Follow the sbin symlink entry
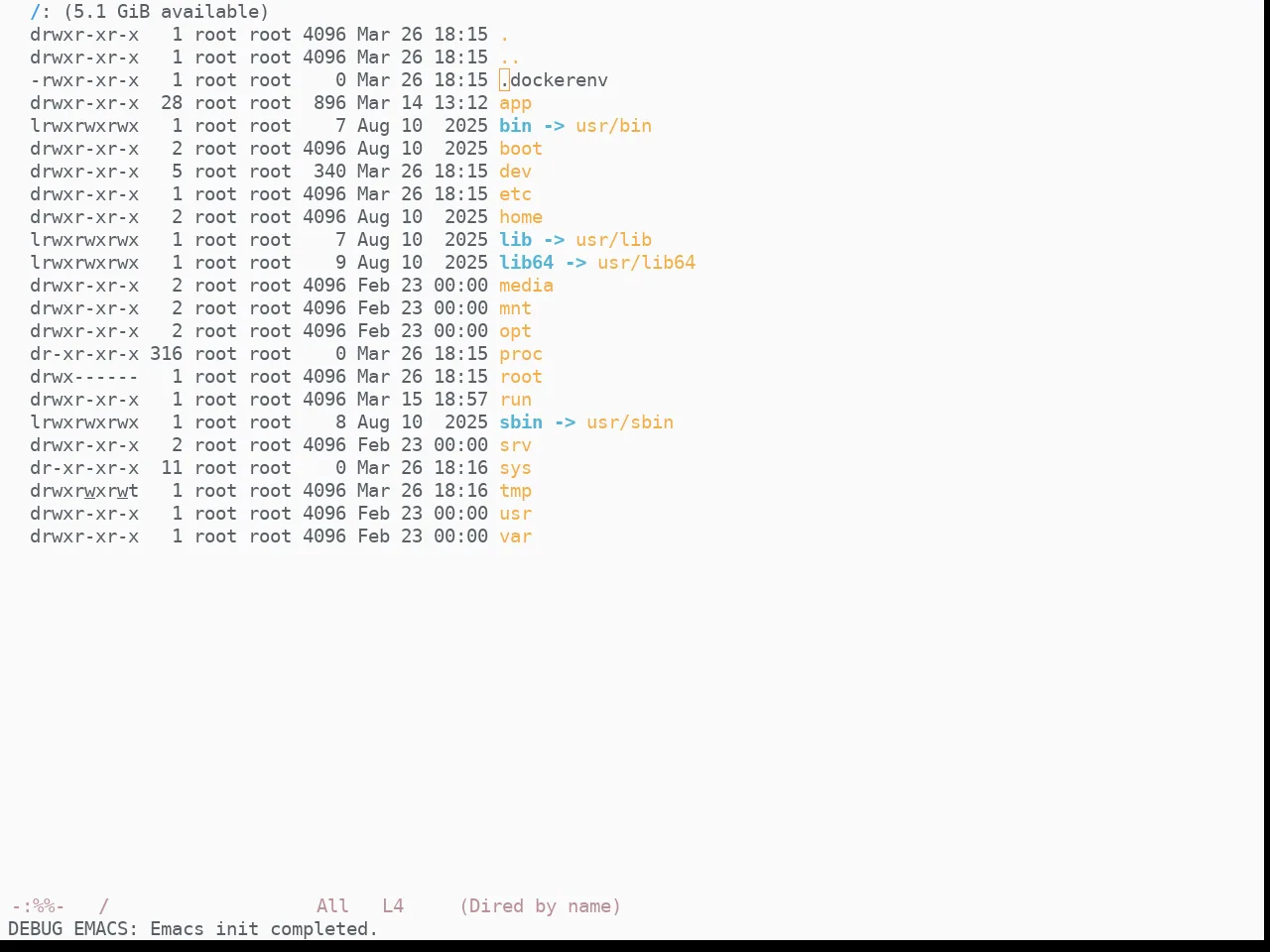 point(521,422)
